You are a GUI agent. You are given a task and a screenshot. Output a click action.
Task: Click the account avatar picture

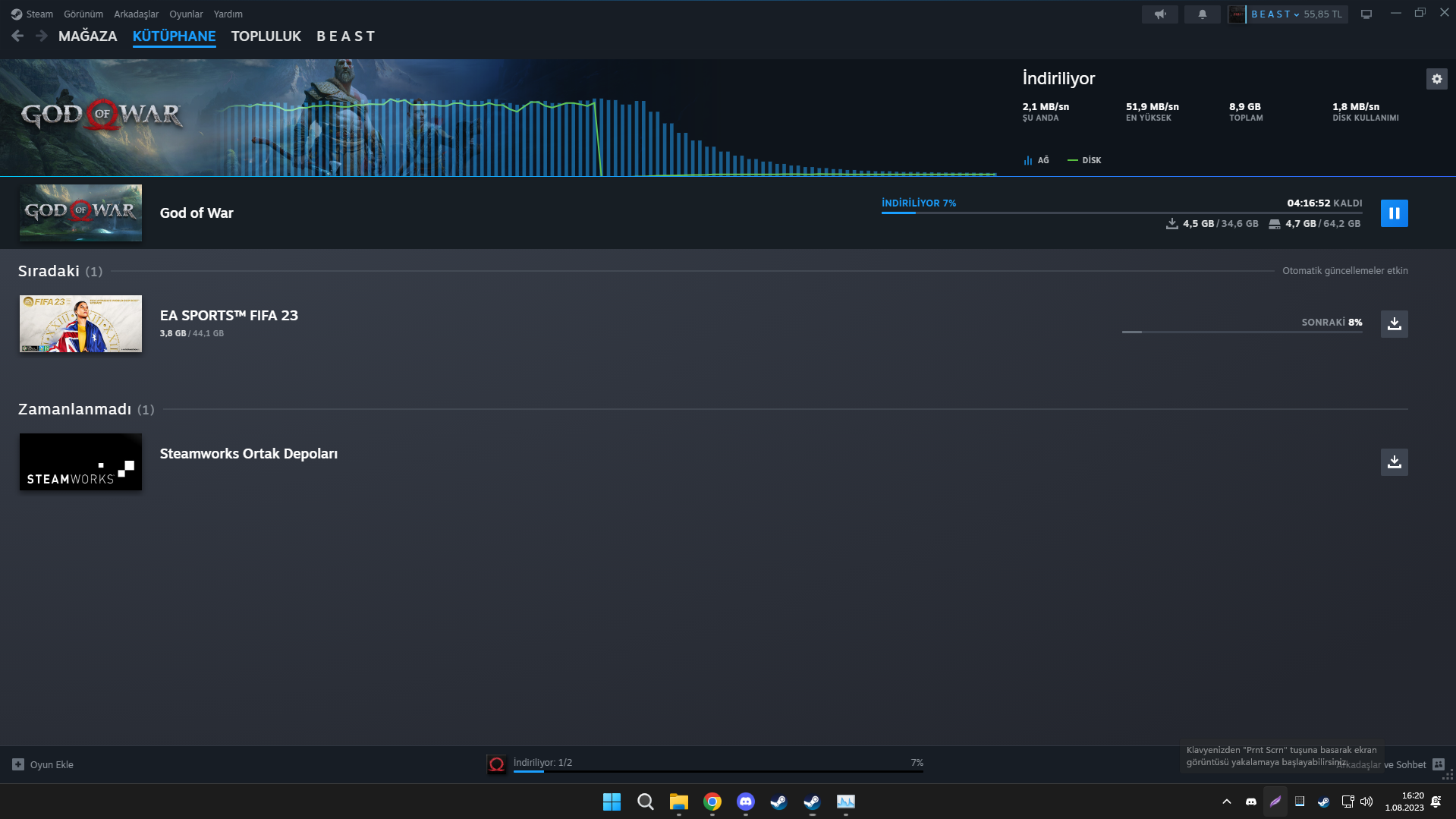click(x=1237, y=14)
